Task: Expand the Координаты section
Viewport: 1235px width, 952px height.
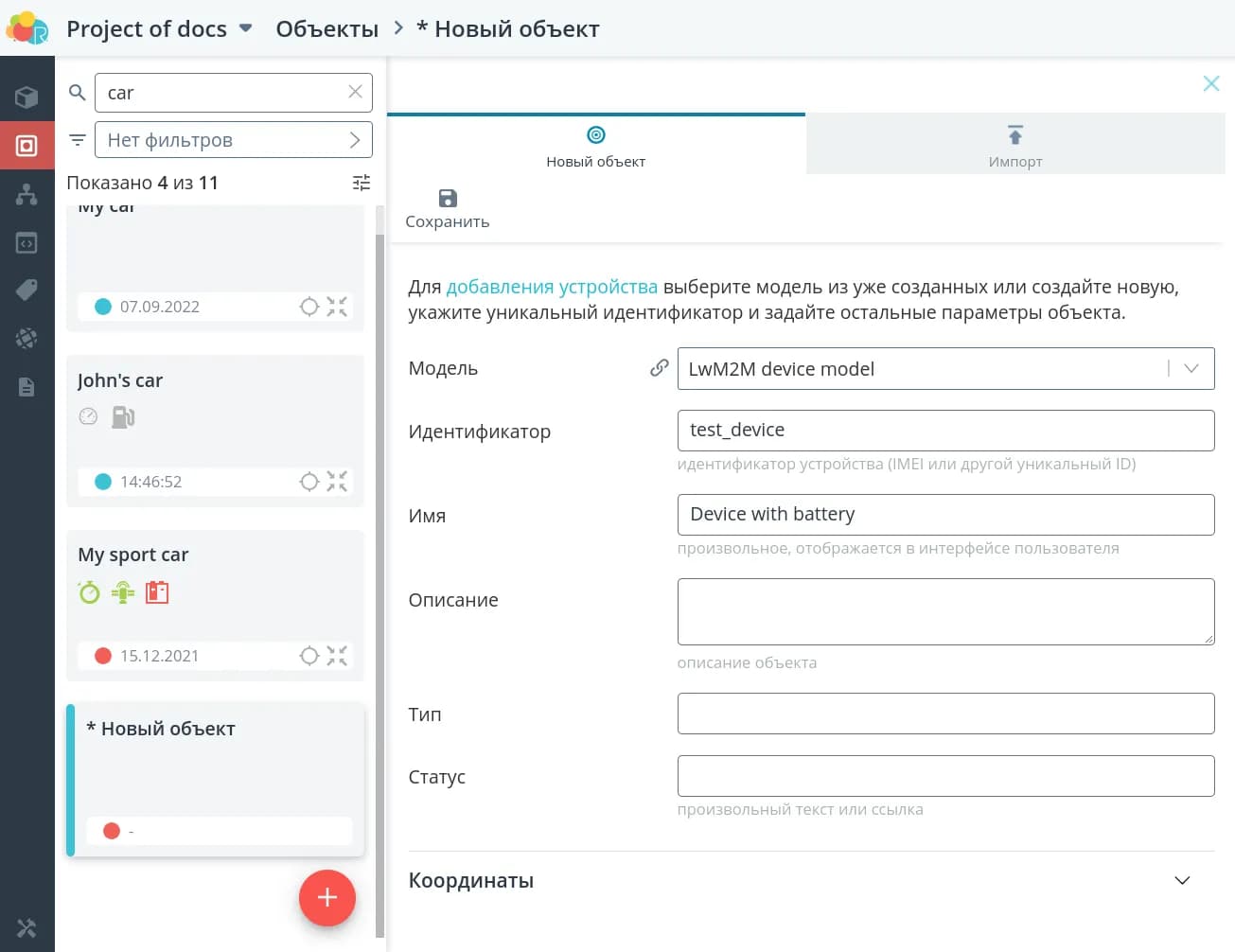Action: [x=1181, y=880]
